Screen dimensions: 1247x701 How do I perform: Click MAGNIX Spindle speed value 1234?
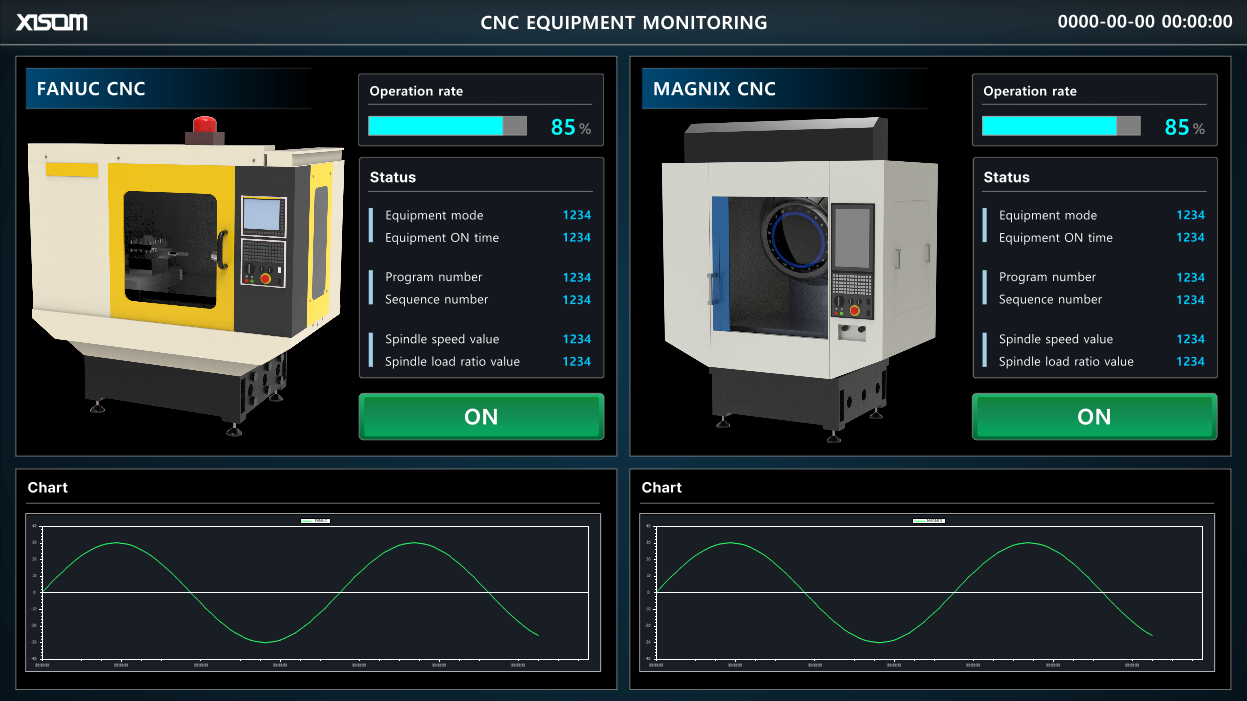click(1190, 339)
